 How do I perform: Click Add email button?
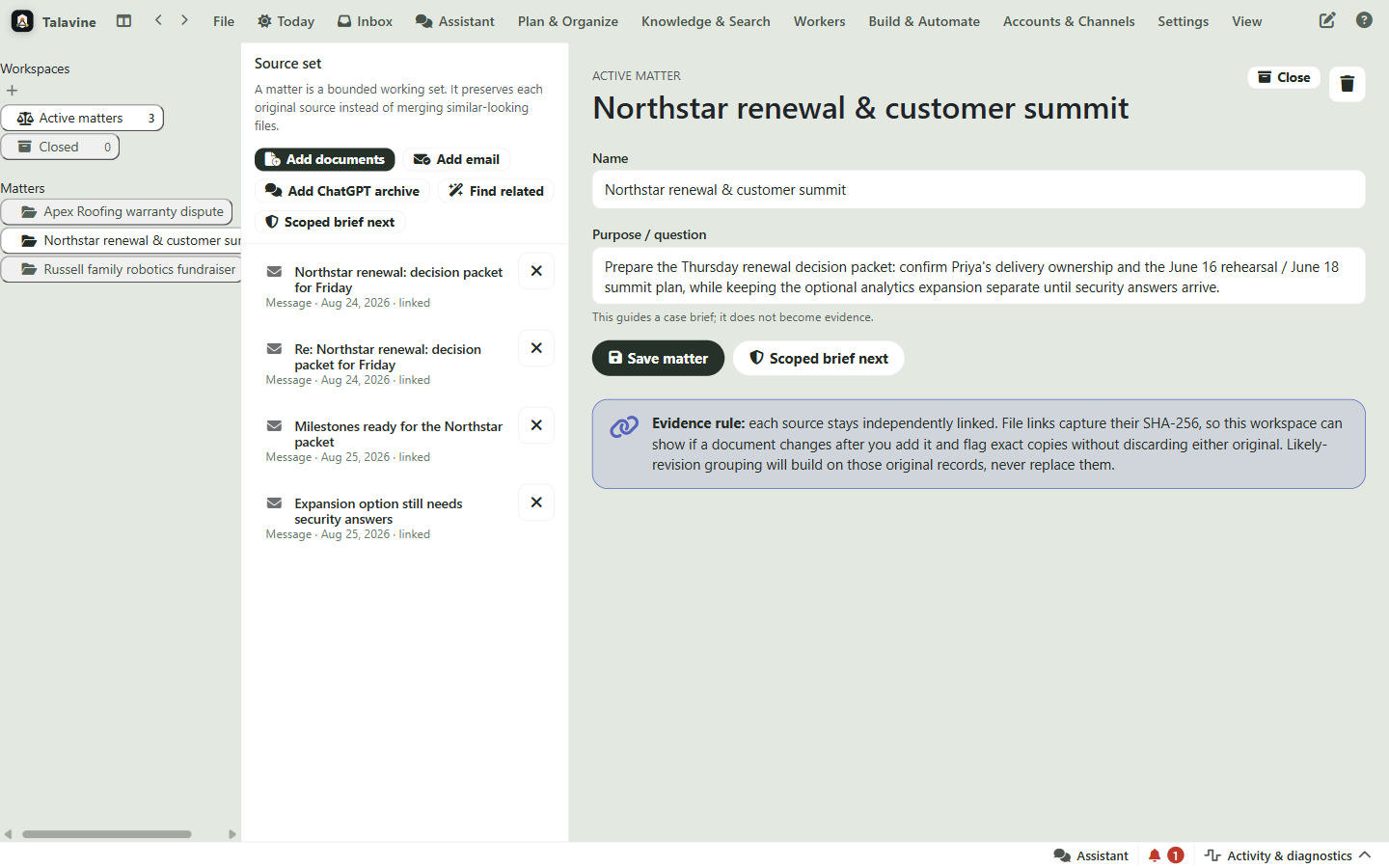[x=456, y=159]
